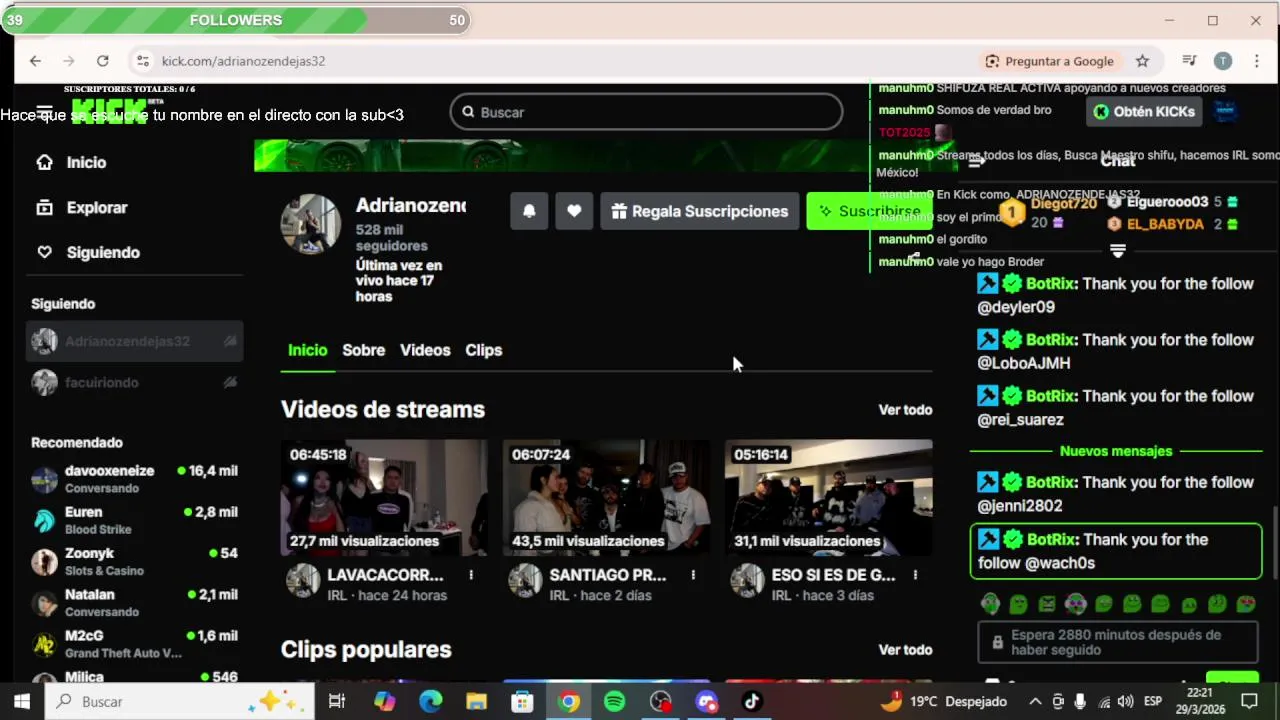The image size is (1280, 720).
Task: Click the site information icon in the address bar
Action: tap(143, 61)
